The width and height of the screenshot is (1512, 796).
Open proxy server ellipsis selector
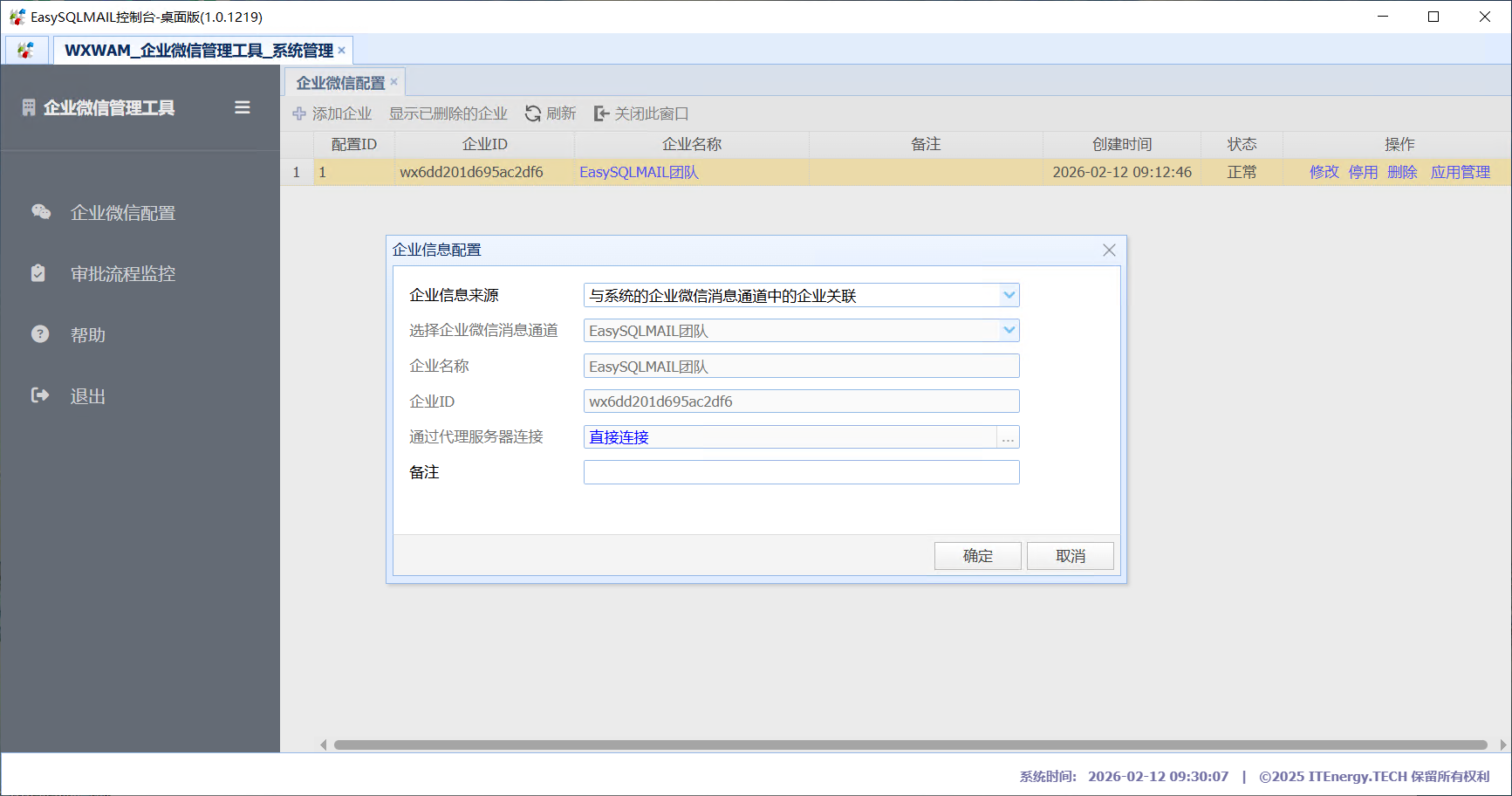coord(1008,437)
